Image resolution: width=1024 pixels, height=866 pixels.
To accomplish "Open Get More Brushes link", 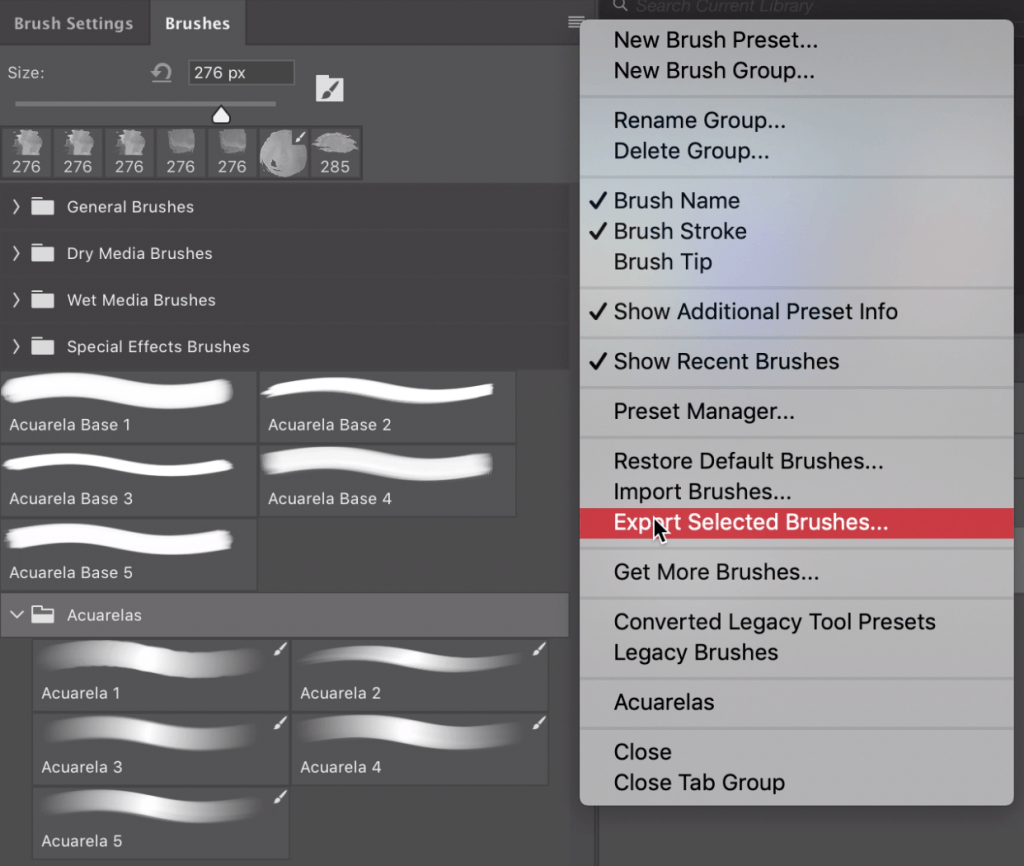I will (716, 572).
